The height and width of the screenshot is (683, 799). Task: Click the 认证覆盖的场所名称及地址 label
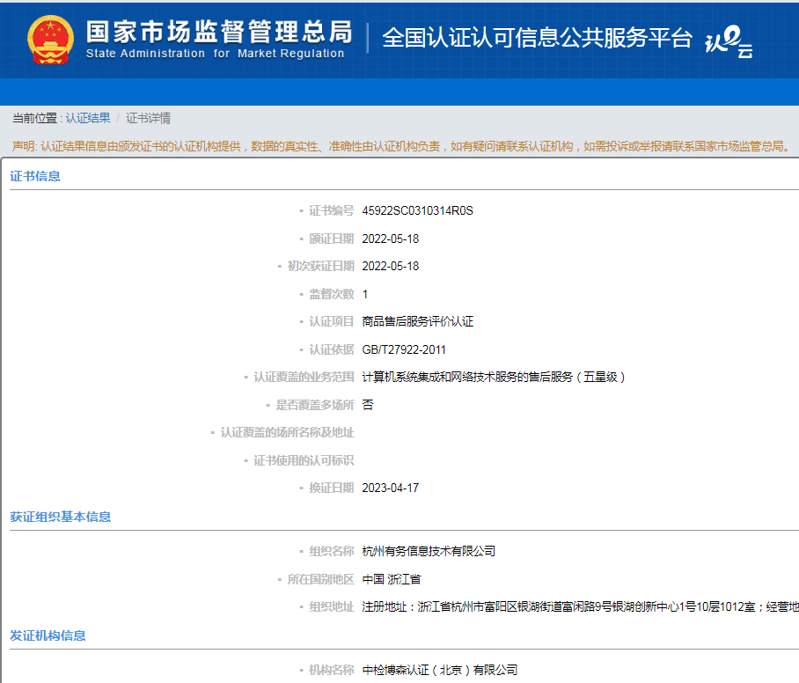click(x=287, y=433)
